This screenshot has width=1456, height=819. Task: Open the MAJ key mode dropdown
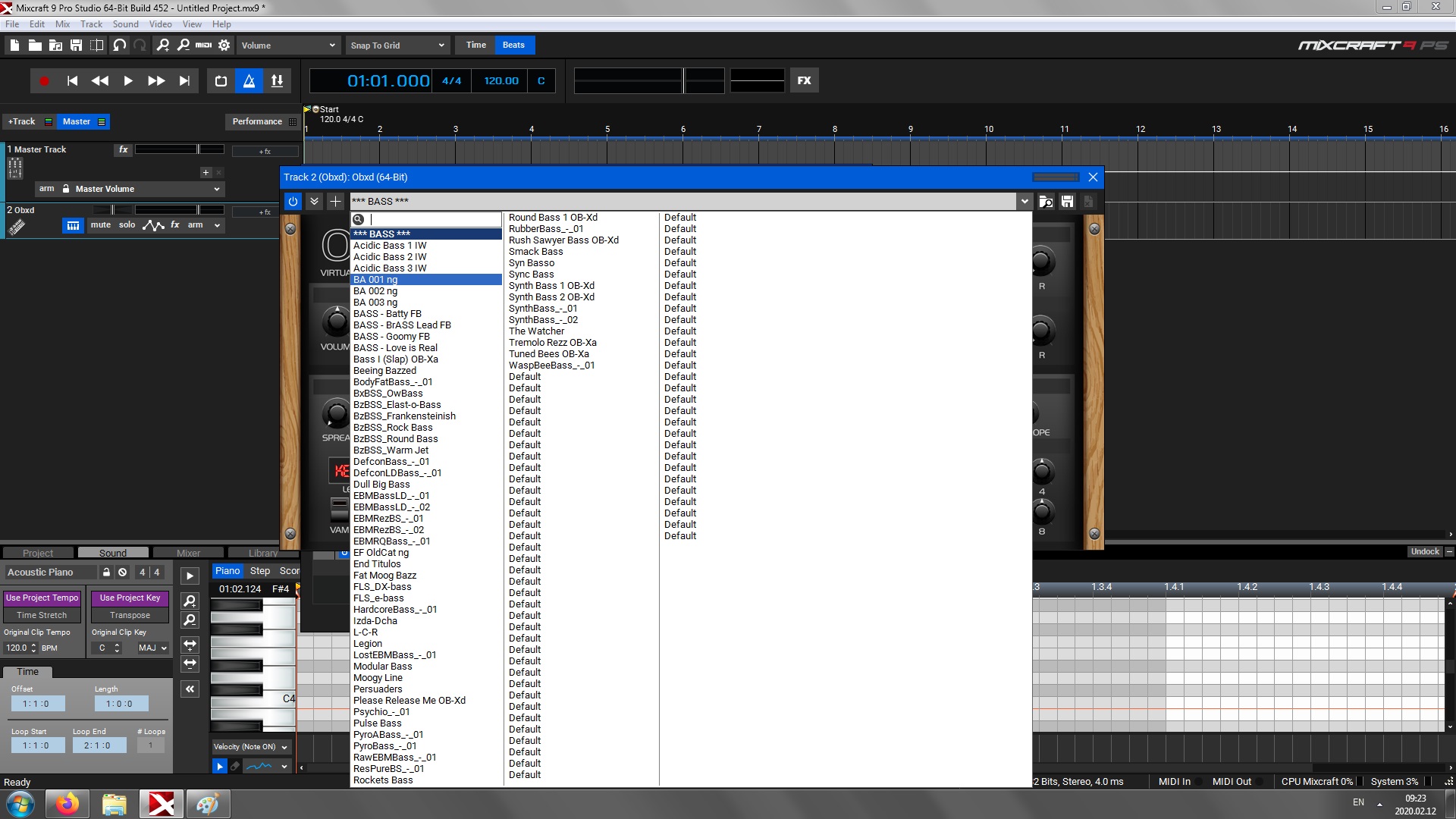coord(152,648)
